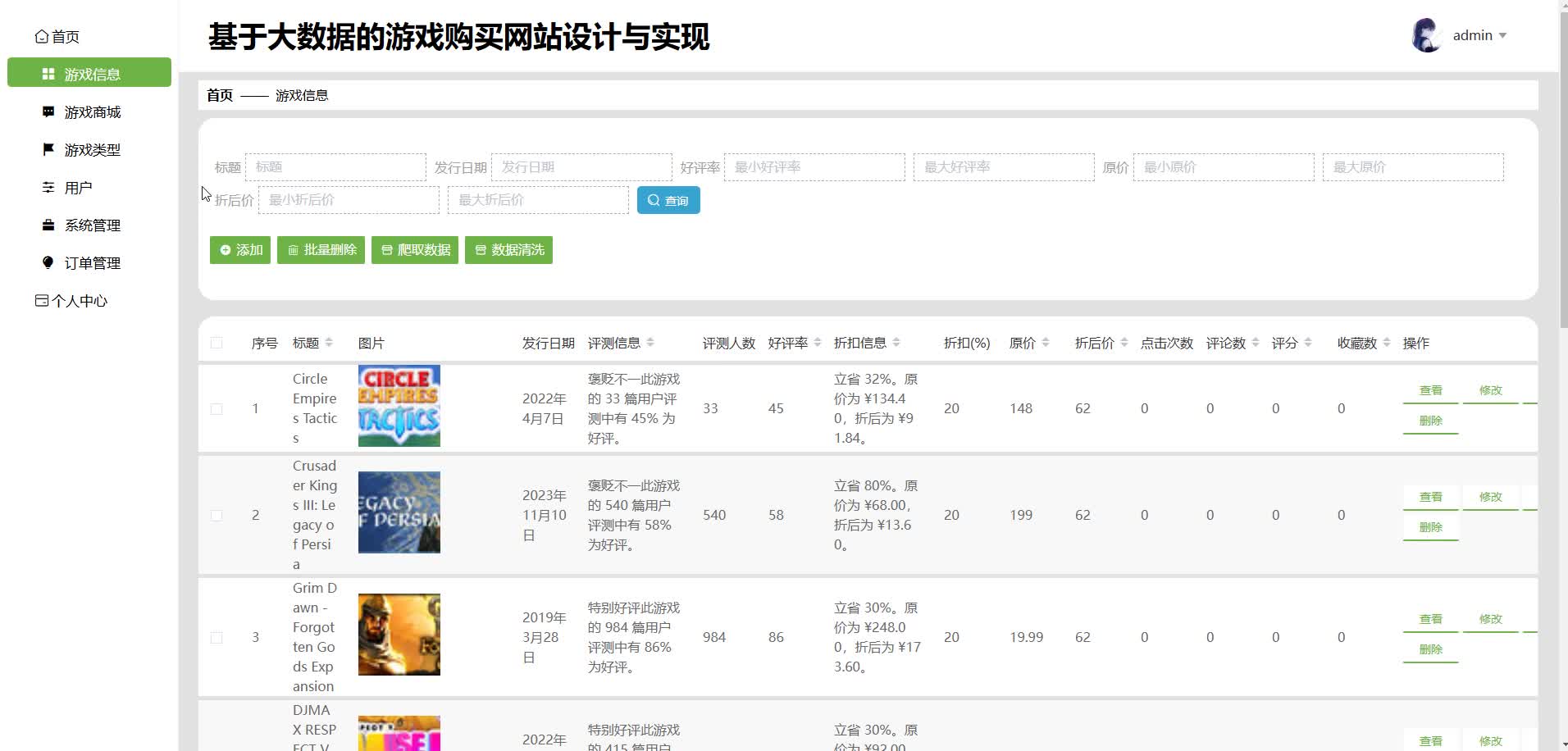Sort the table by 原价 column
The width and height of the screenshot is (1568, 751).
(1046, 343)
